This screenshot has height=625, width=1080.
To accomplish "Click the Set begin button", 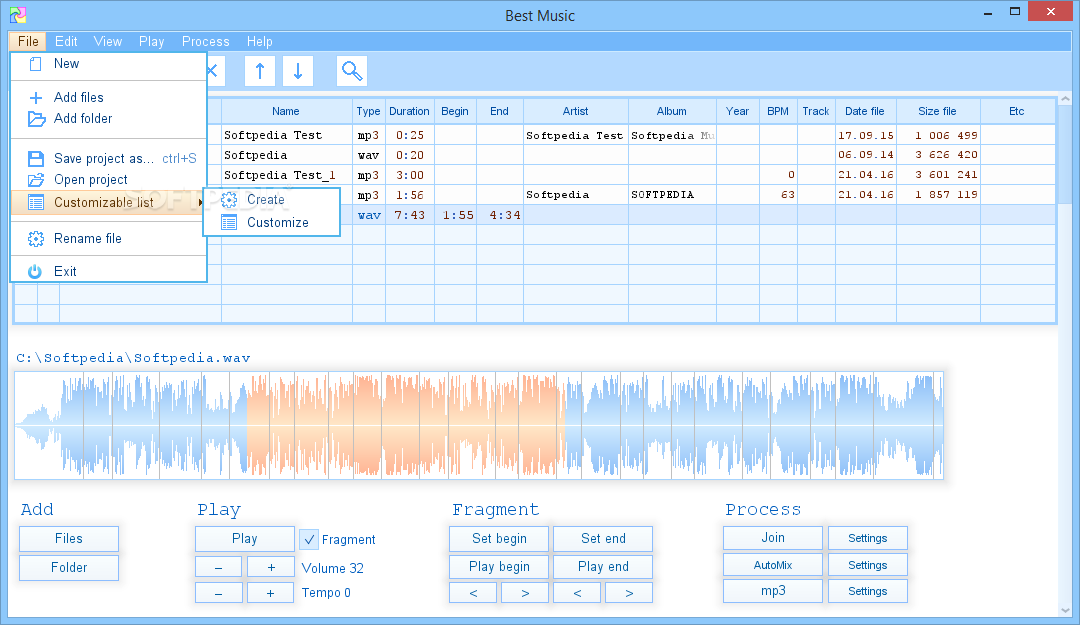I will [x=499, y=538].
